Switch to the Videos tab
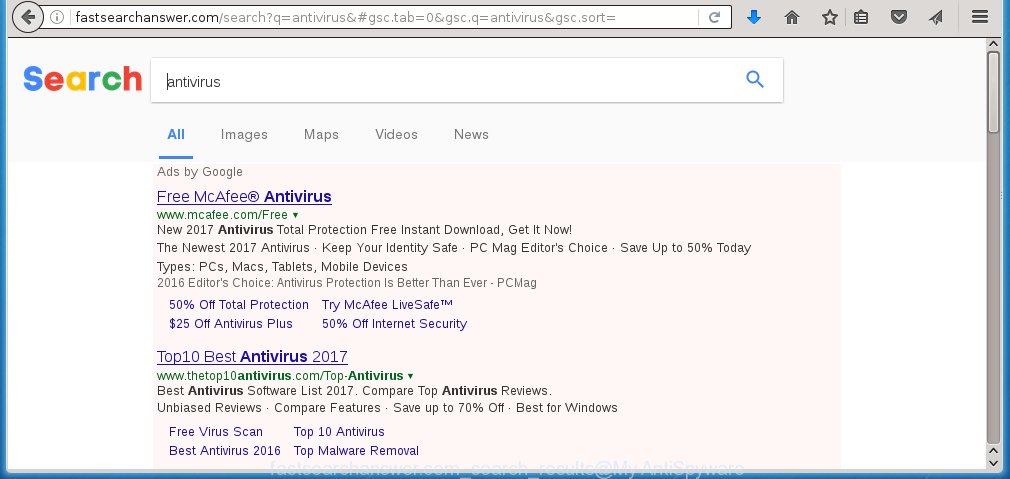 click(396, 135)
